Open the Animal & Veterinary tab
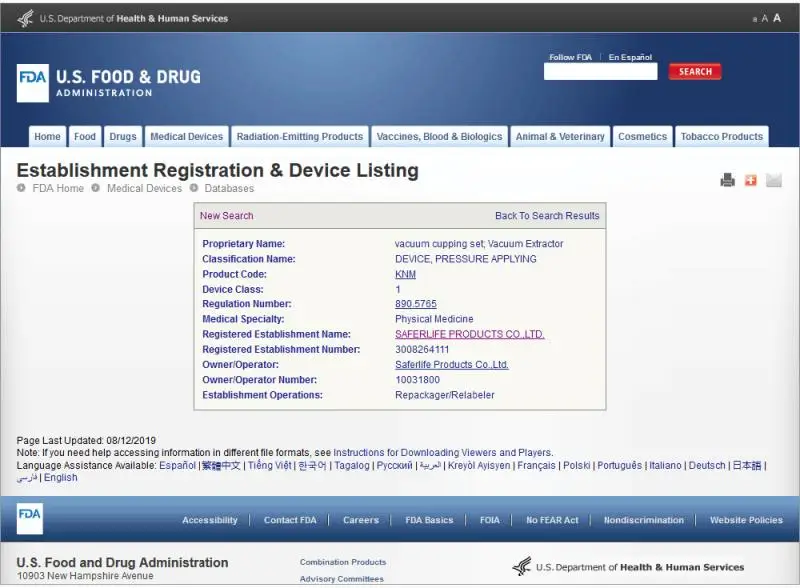 (x=560, y=137)
